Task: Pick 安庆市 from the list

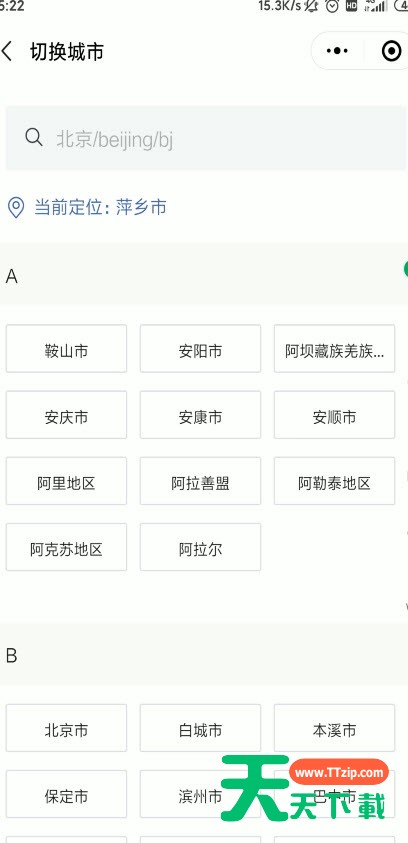Action: click(x=66, y=415)
